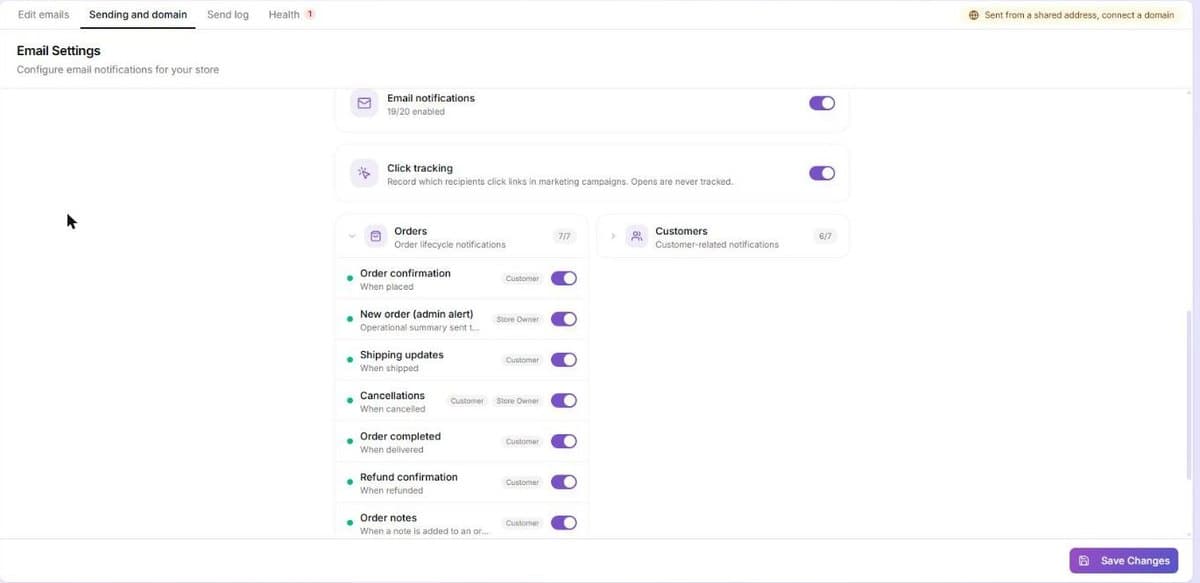Click the Save icon inside Save Changes
The image size is (1200, 583).
(x=1084, y=561)
